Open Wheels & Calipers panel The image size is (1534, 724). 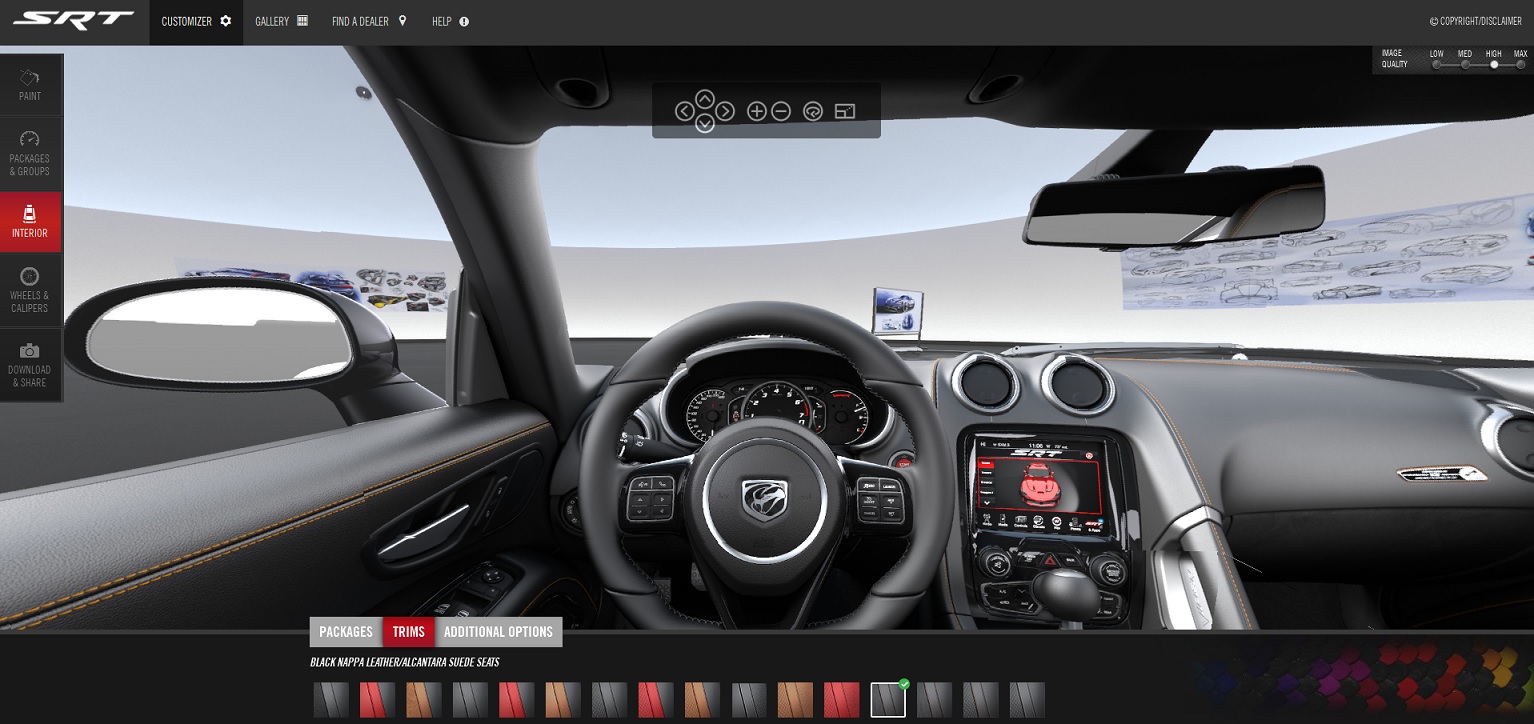(x=30, y=290)
